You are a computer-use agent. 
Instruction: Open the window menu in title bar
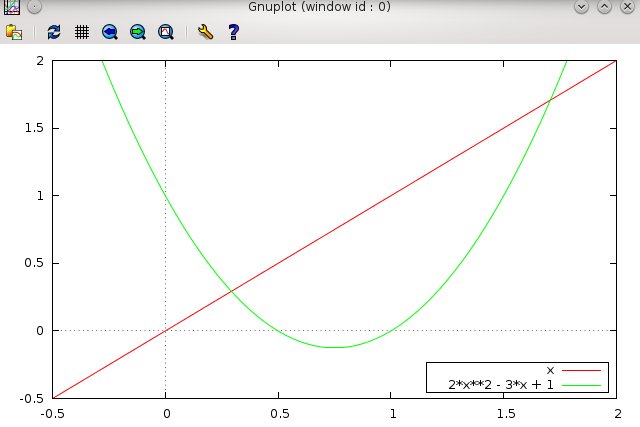pyautogui.click(x=10, y=7)
